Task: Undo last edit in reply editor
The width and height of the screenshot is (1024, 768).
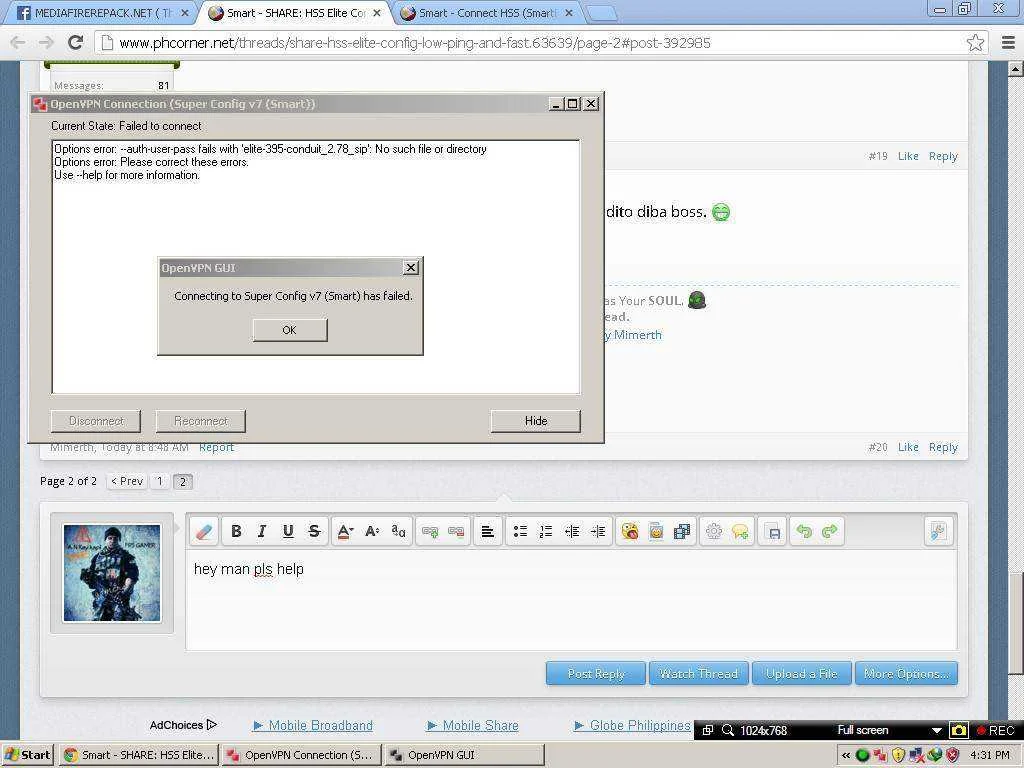Action: [804, 532]
